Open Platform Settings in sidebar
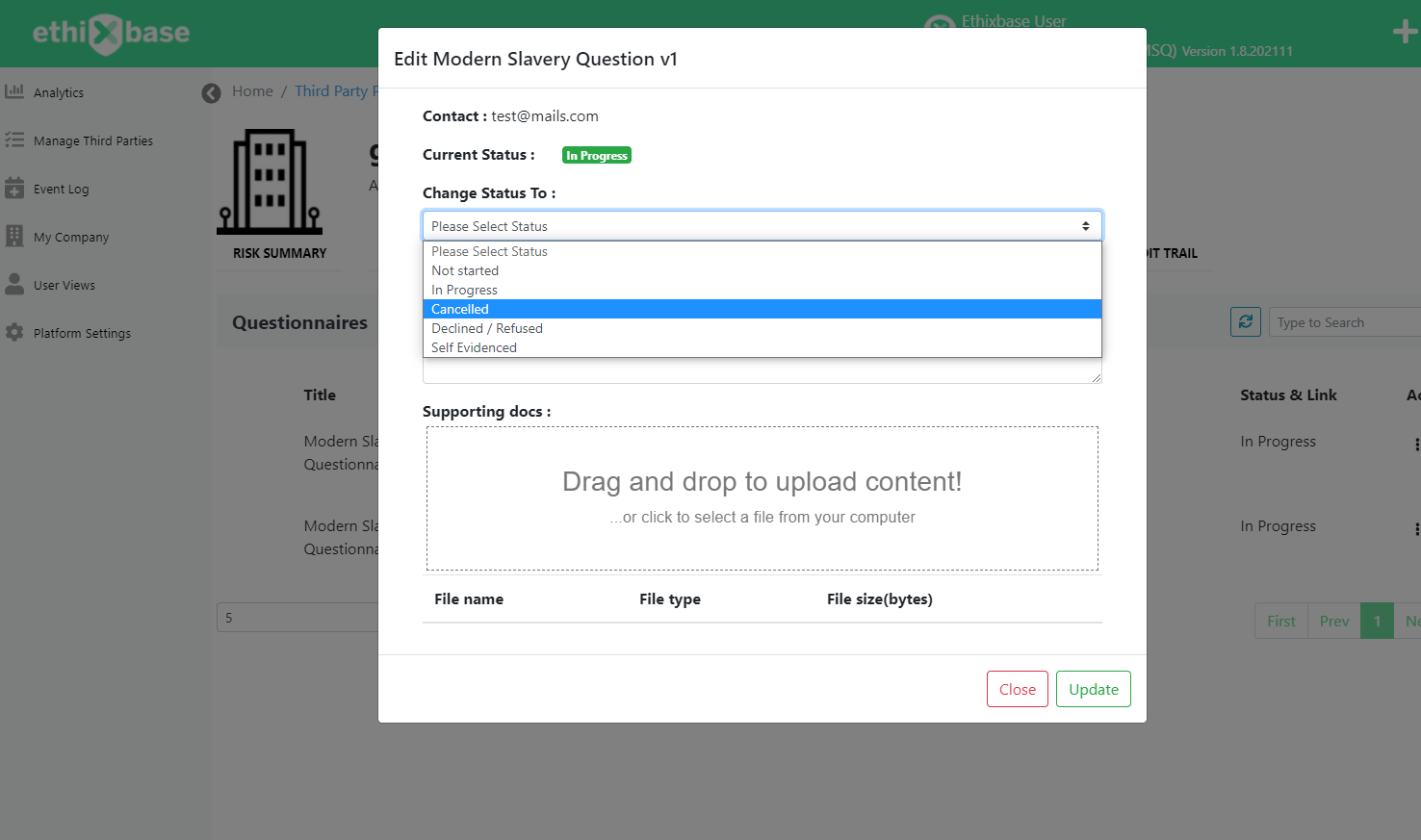 pos(82,333)
